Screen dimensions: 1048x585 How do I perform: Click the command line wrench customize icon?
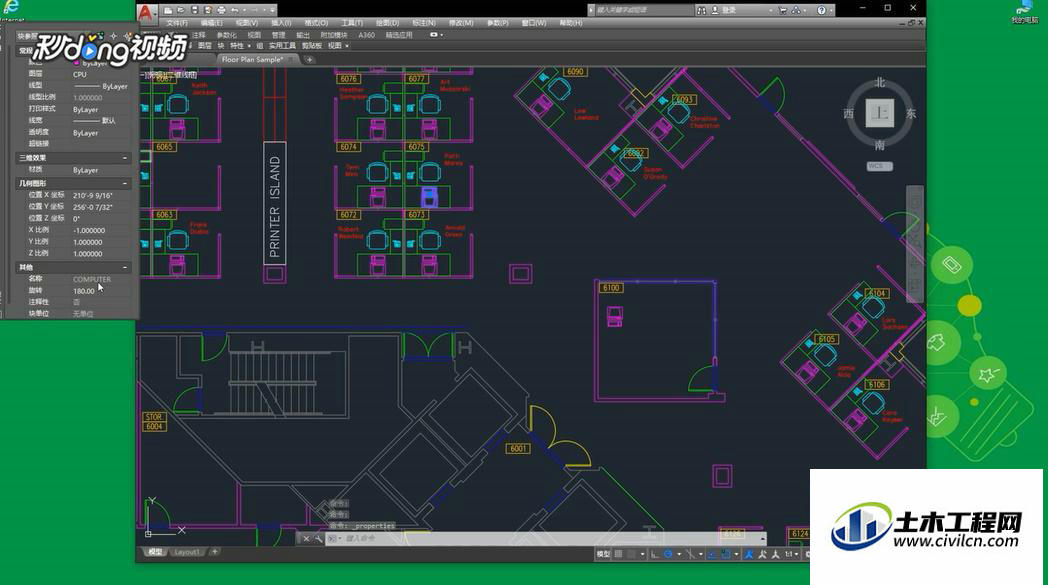318,538
